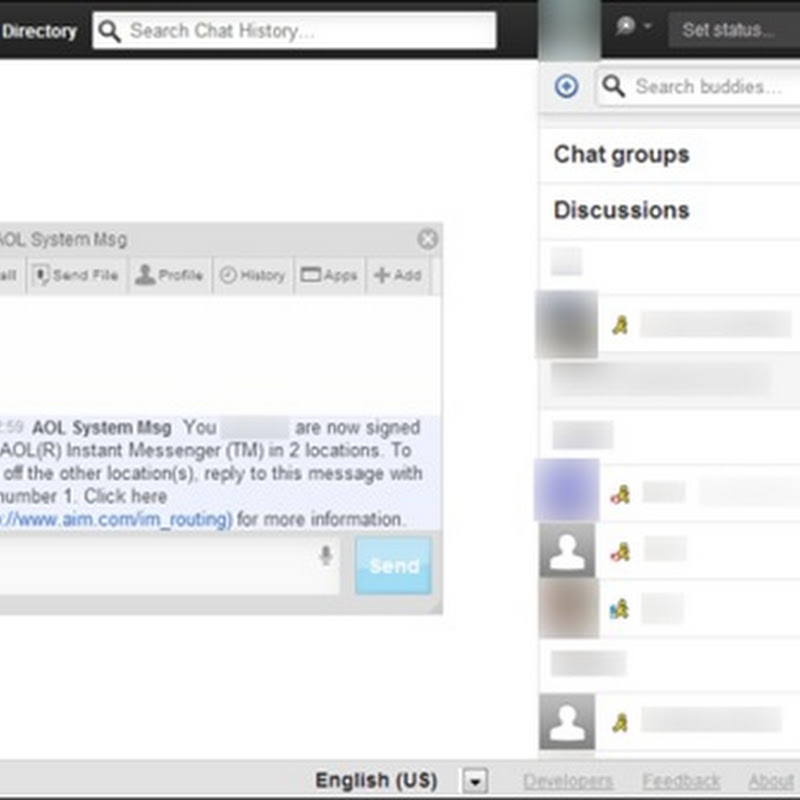Open the Feedback footer link
Viewport: 800px width, 800px height.
tap(681, 781)
